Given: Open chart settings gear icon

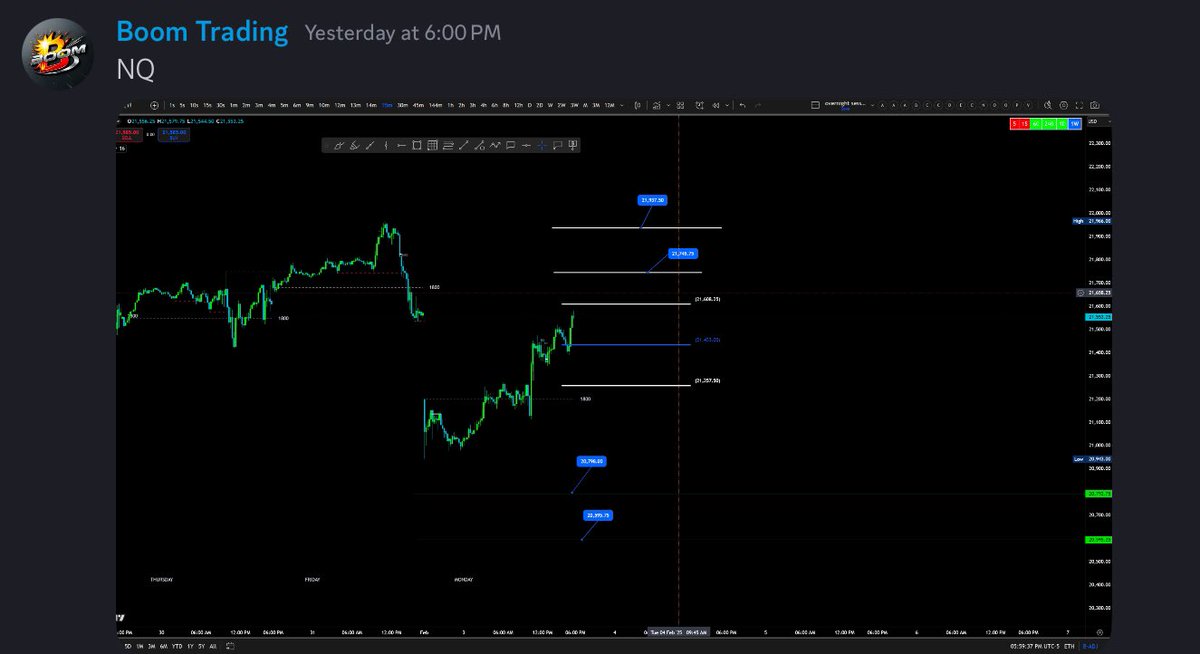Looking at the screenshot, I should point(1063,104).
